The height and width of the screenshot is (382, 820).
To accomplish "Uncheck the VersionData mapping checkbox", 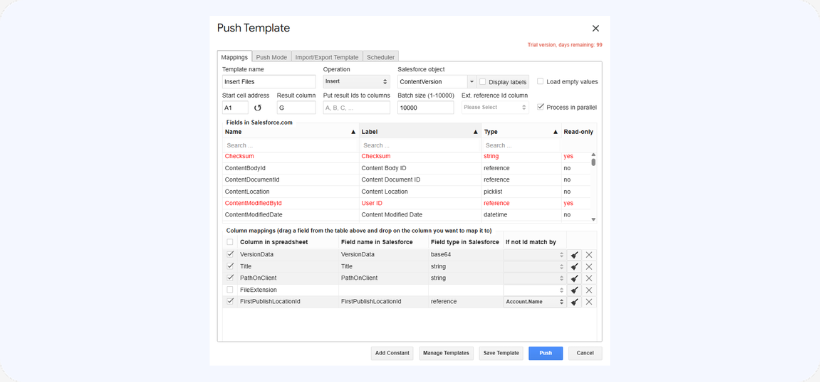I will click(x=230, y=254).
